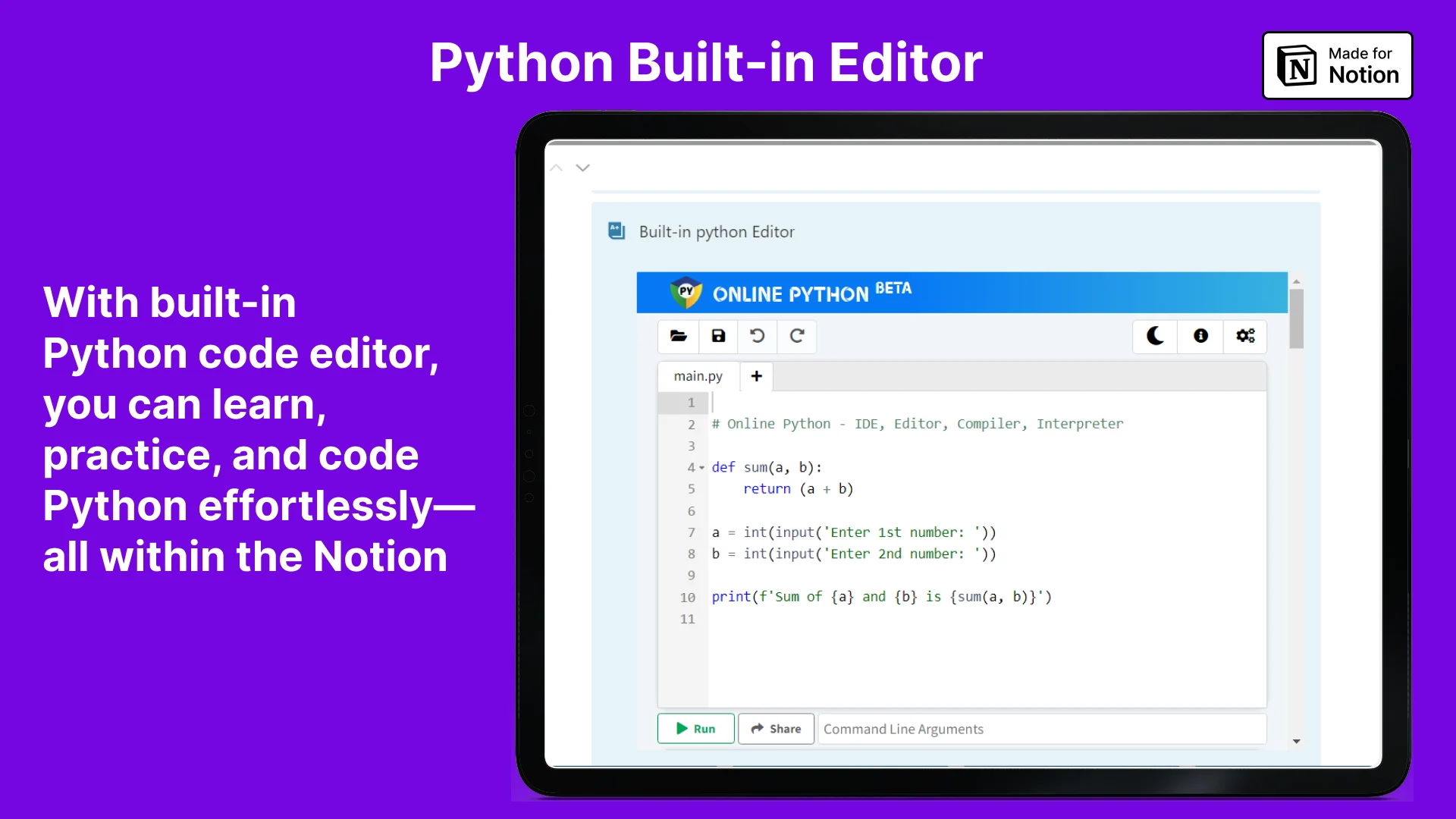
Task: Toggle dark mode with moon icon
Action: coord(1155,336)
